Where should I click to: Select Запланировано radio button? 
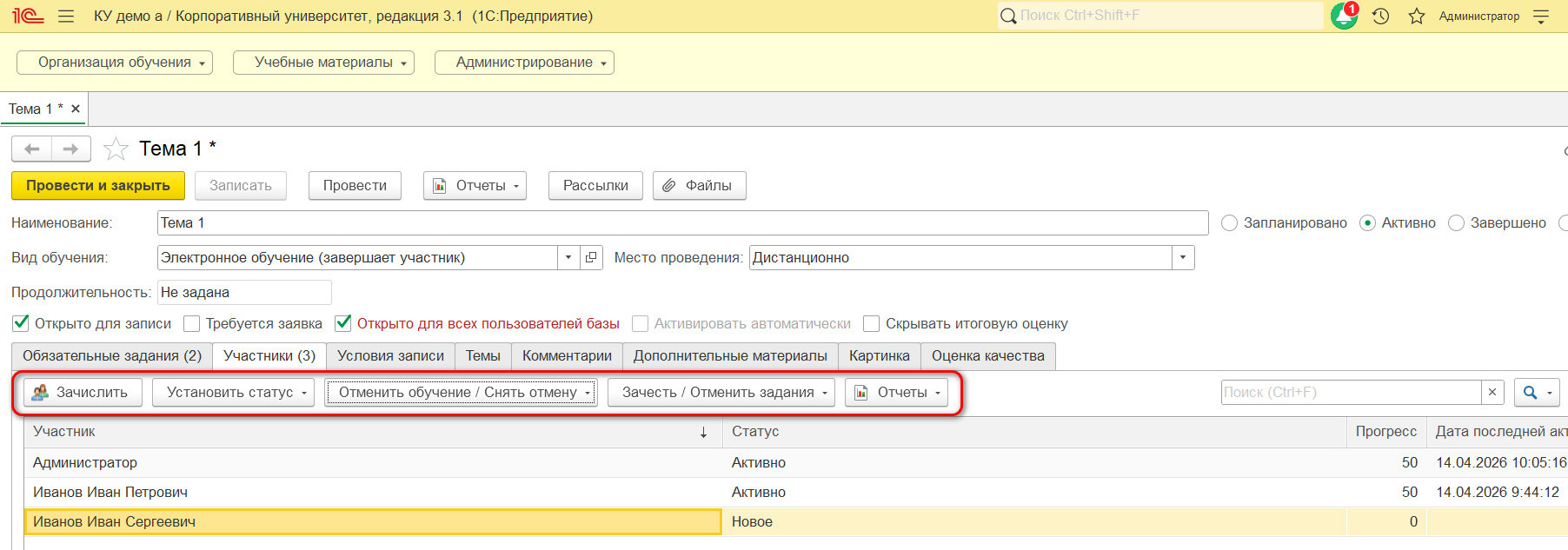(1229, 222)
